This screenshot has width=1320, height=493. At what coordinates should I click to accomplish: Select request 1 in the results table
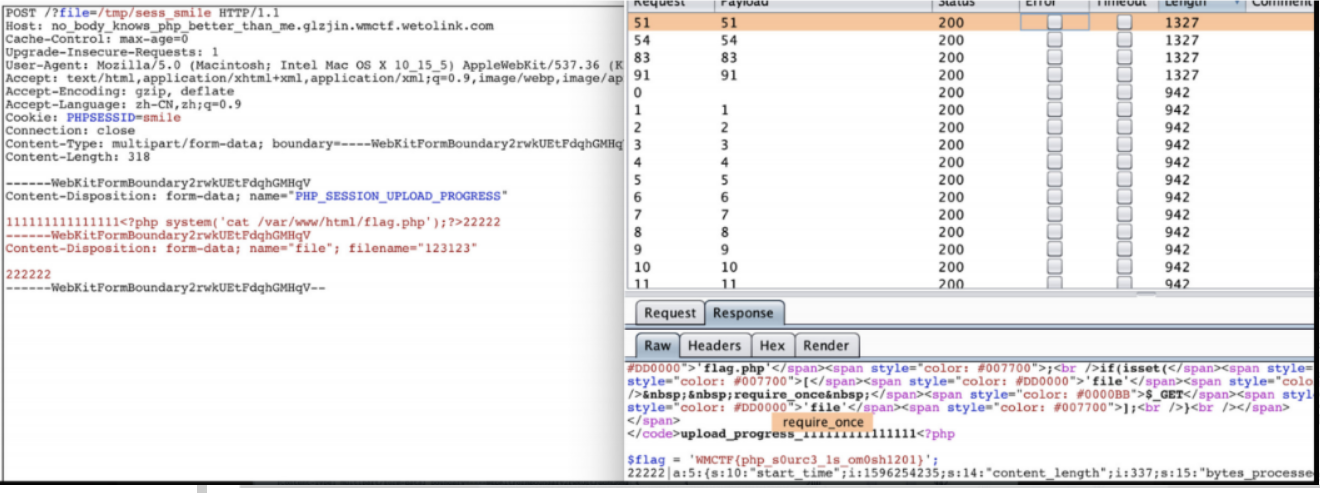(x=972, y=110)
